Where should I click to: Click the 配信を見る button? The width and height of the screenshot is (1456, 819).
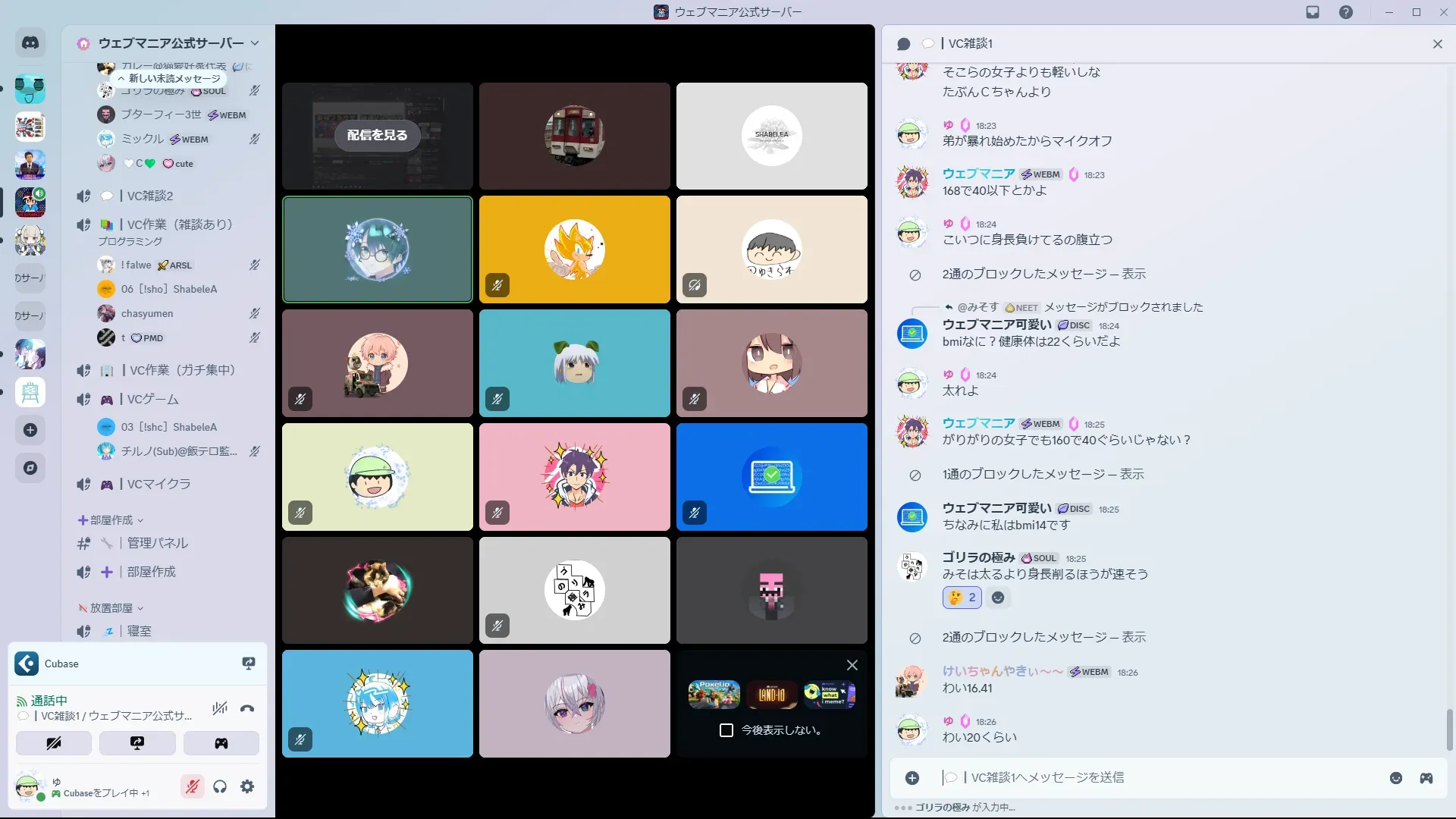377,135
